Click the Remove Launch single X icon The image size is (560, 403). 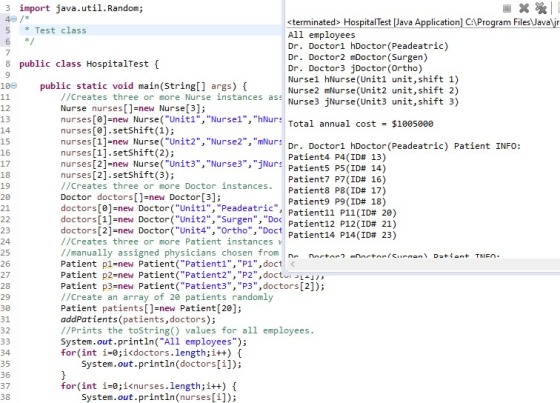(x=524, y=8)
